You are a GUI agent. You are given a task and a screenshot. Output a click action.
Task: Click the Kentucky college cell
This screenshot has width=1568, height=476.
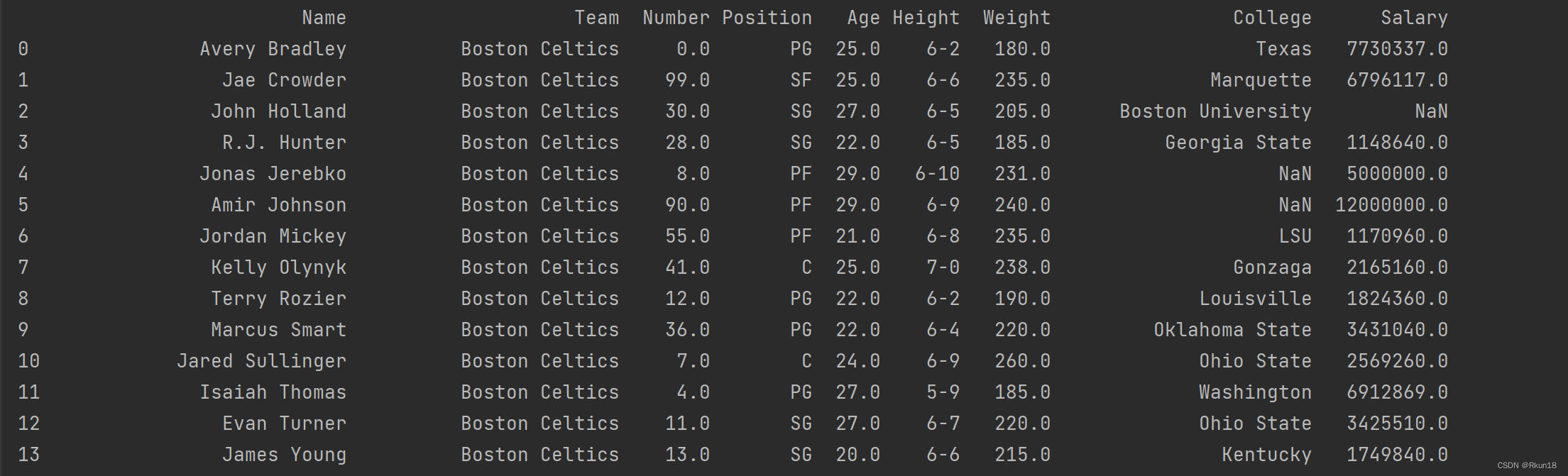[1266, 455]
